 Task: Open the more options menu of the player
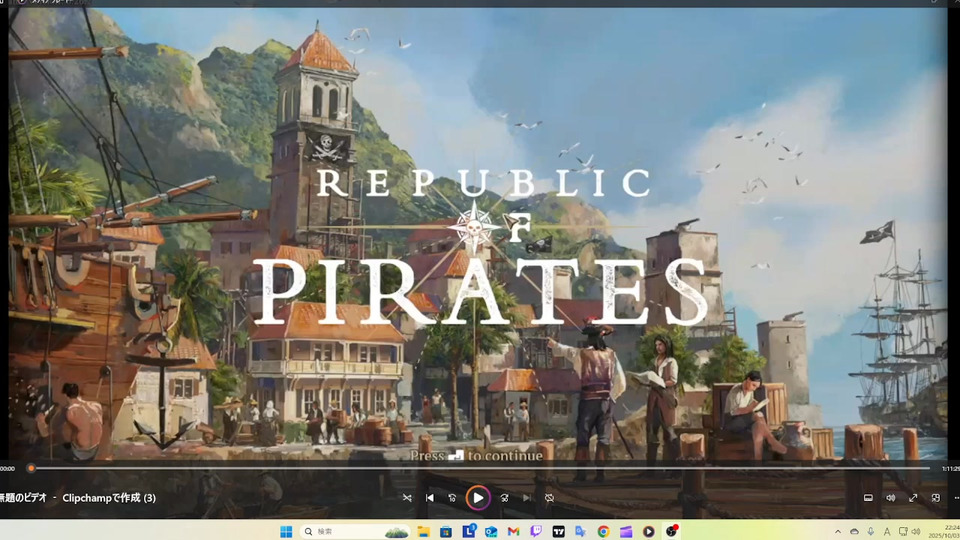pyautogui.click(x=956, y=498)
